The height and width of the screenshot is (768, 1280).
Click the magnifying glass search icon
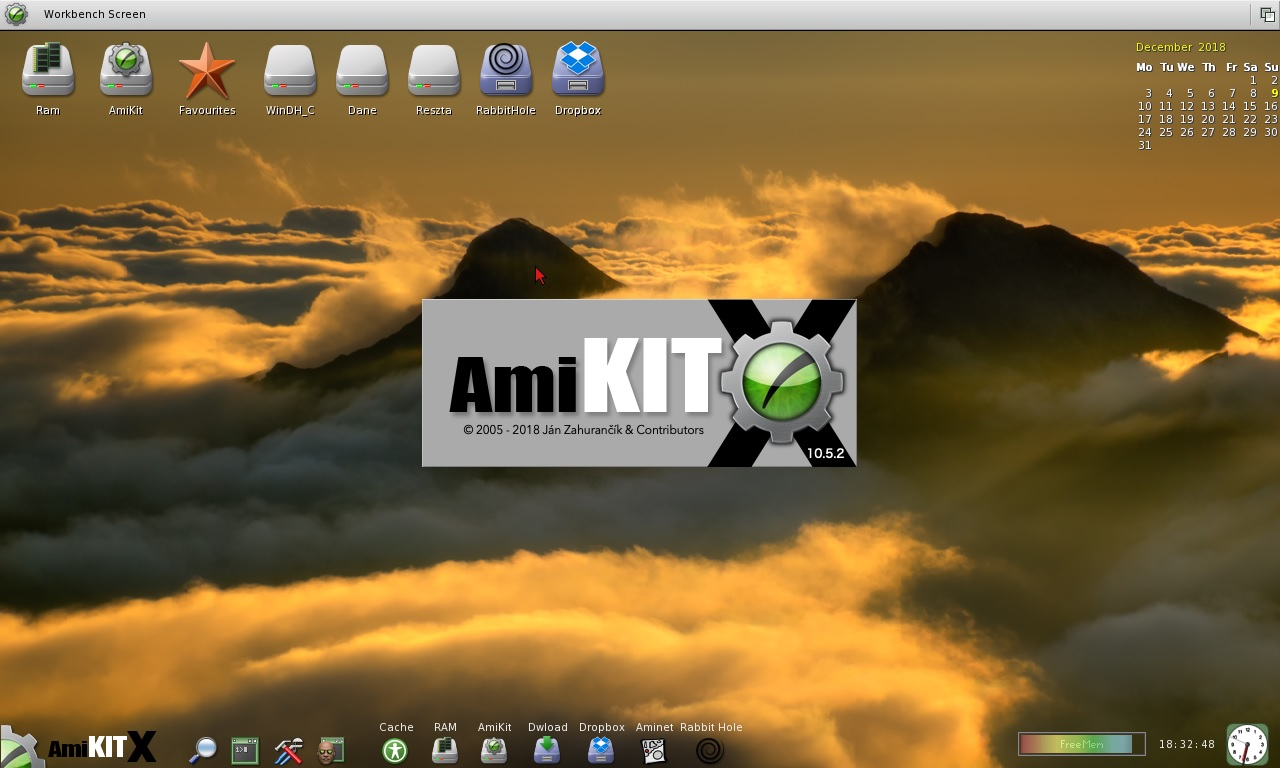click(203, 749)
